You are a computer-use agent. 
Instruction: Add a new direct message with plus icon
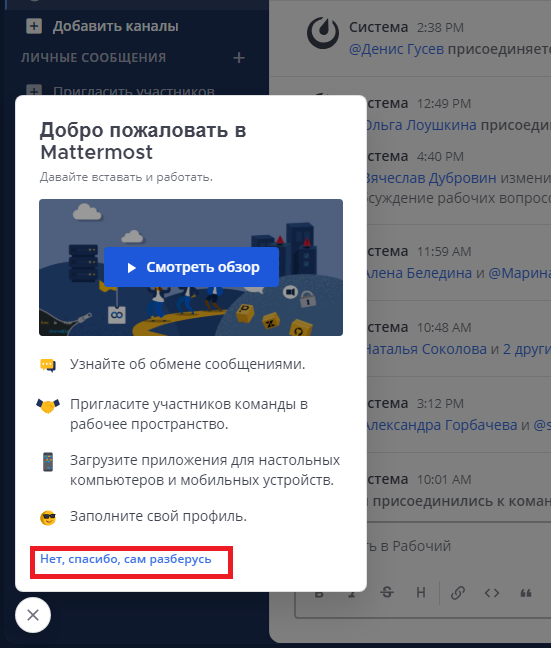tap(239, 57)
